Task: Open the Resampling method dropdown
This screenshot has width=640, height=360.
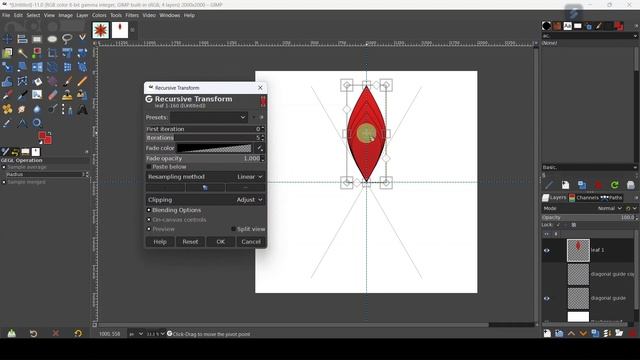Action: tap(205, 177)
